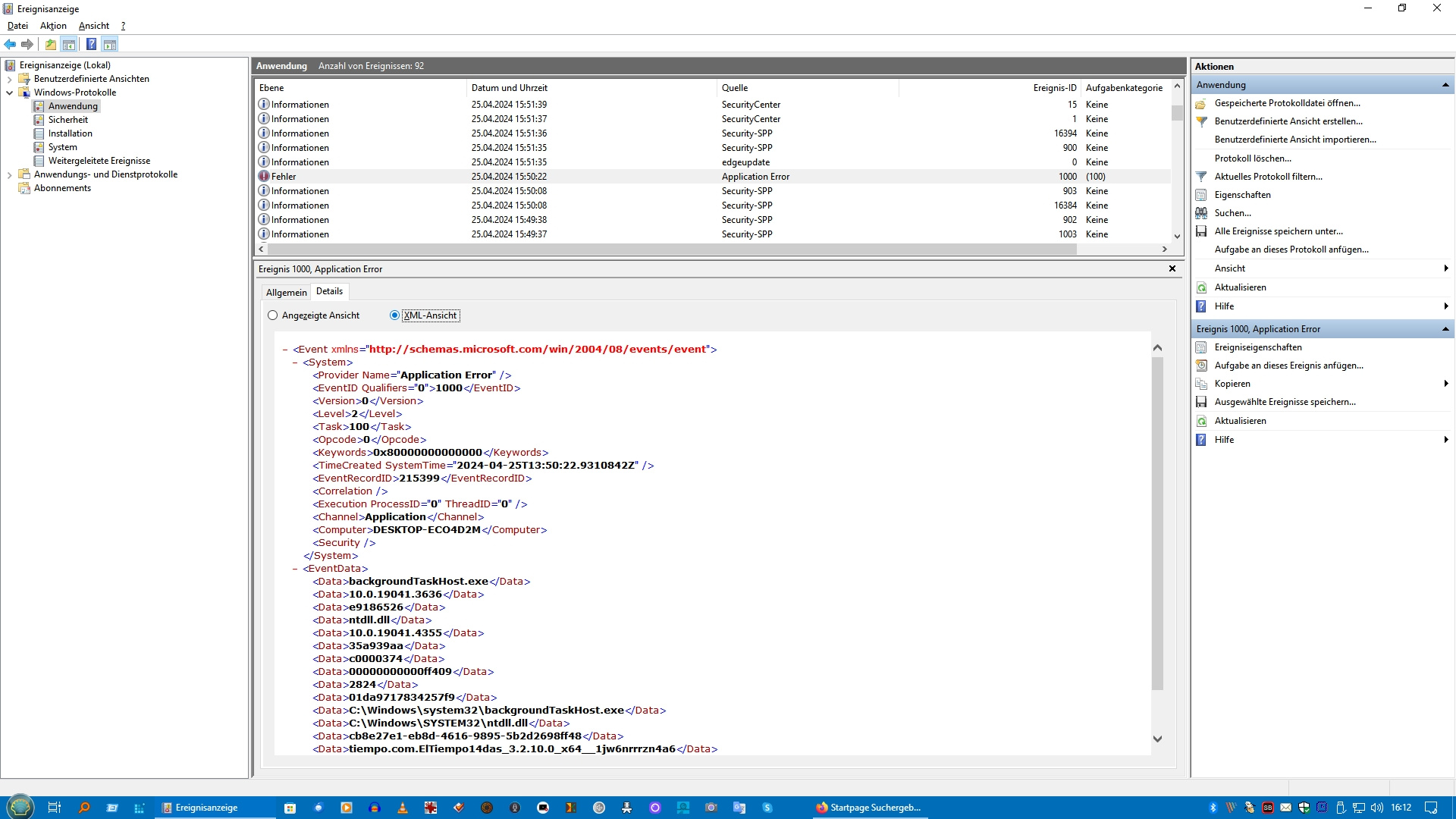1456x819 pixels.
Task: Open the Aktion menu
Action: point(53,26)
